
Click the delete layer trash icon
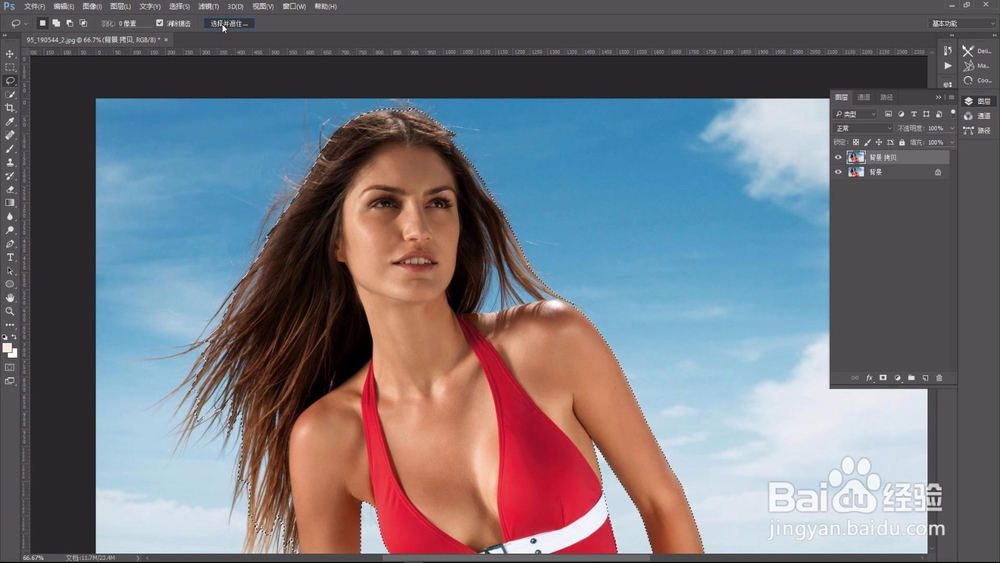click(x=939, y=378)
